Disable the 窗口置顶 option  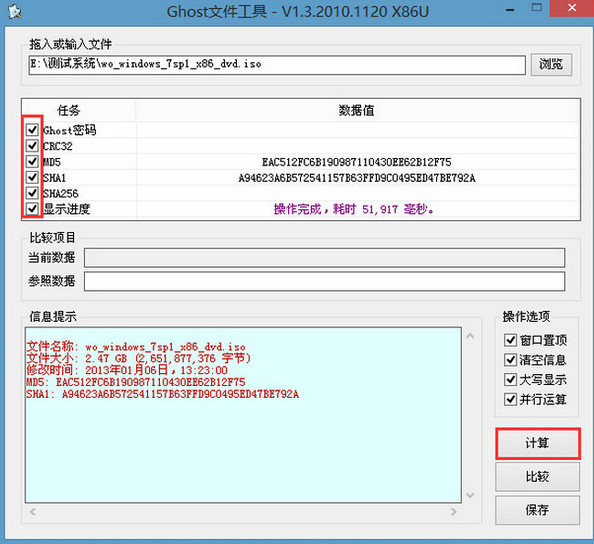point(510,340)
